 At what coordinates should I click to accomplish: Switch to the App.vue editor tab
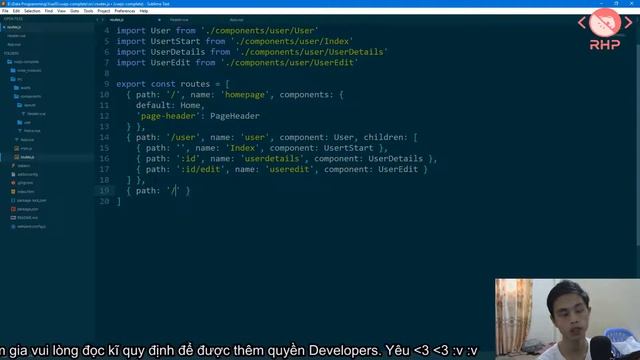tap(236, 20)
